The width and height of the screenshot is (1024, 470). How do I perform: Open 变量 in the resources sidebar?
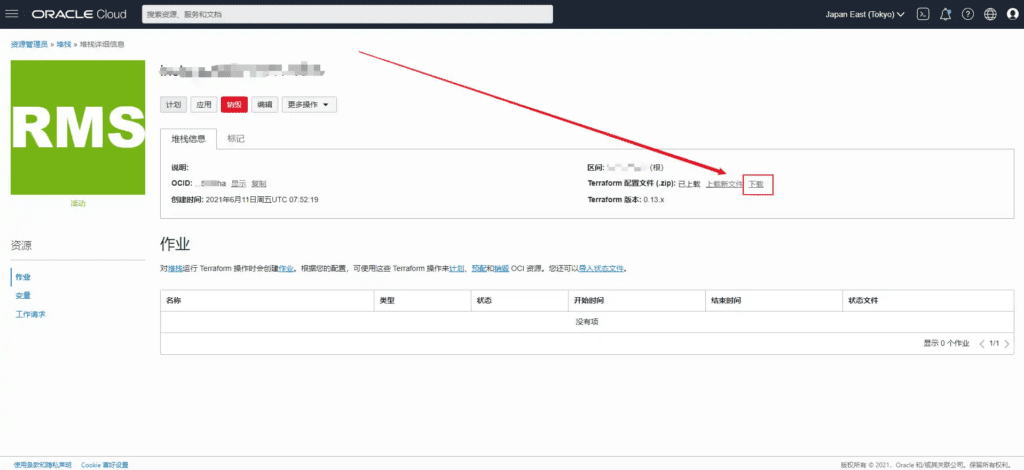(24, 296)
